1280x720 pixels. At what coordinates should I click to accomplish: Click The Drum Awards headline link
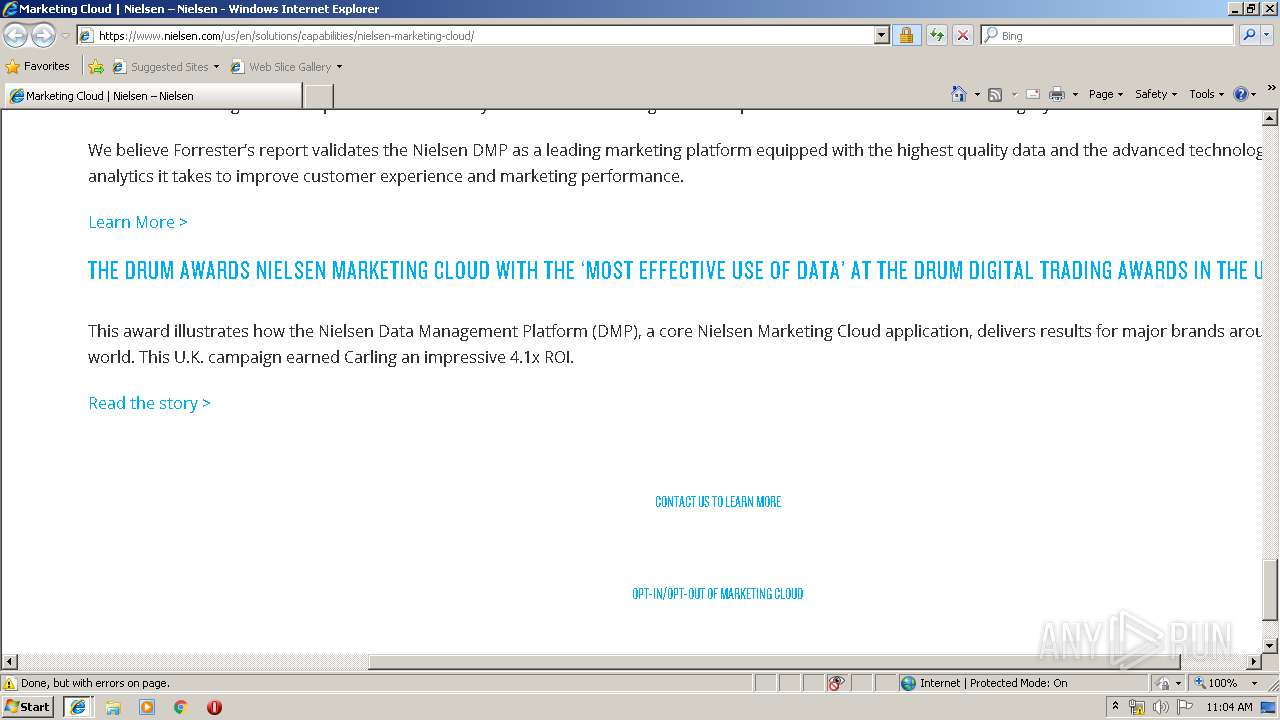coord(675,270)
